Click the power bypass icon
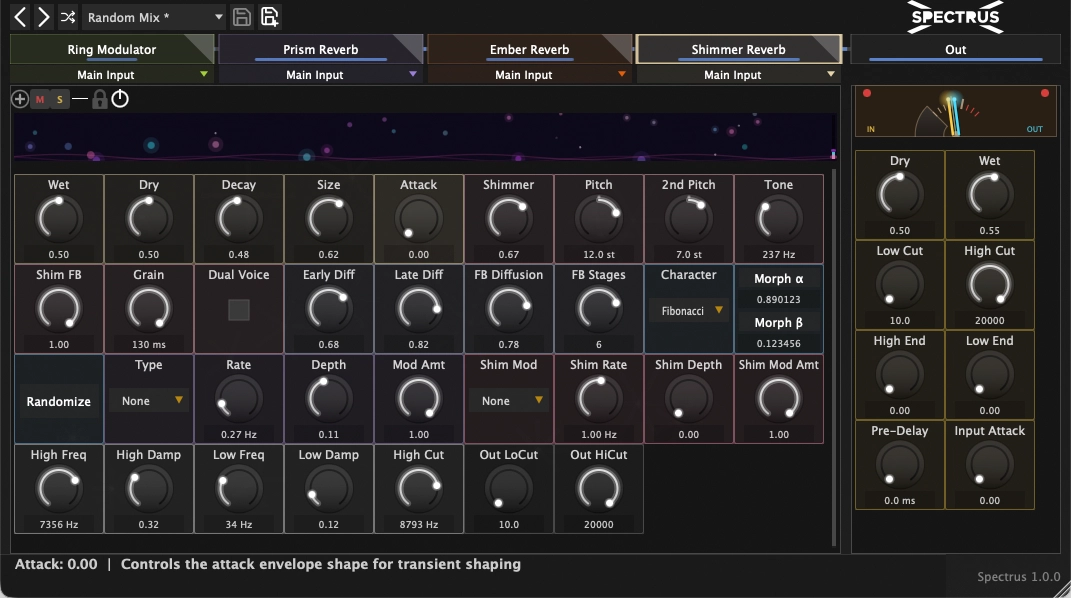Screen dimensions: 1071x598 [x=120, y=99]
